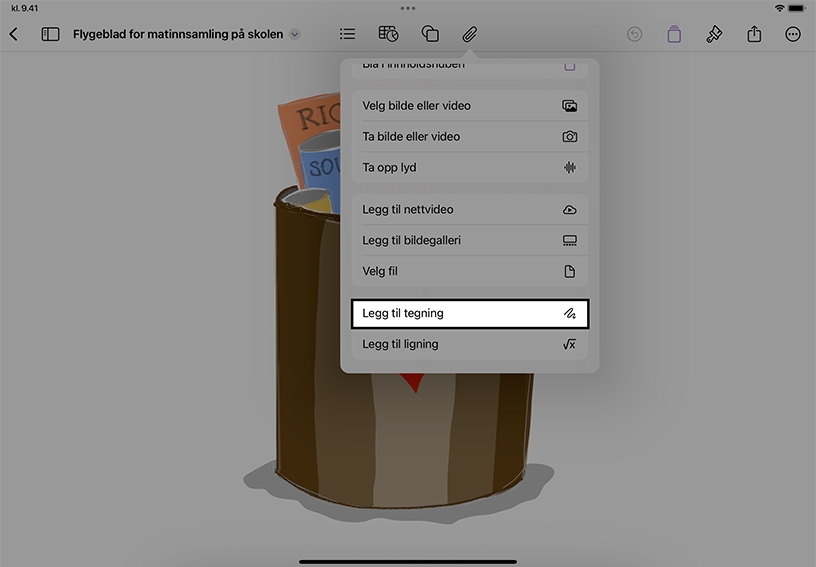
Task: Tap the audio waveform icon
Action: pos(570,167)
